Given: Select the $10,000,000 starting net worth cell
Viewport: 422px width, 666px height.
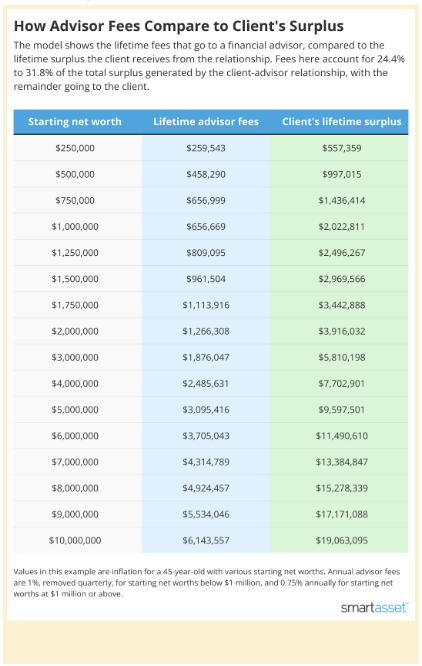Looking at the screenshot, I should coord(75,541).
